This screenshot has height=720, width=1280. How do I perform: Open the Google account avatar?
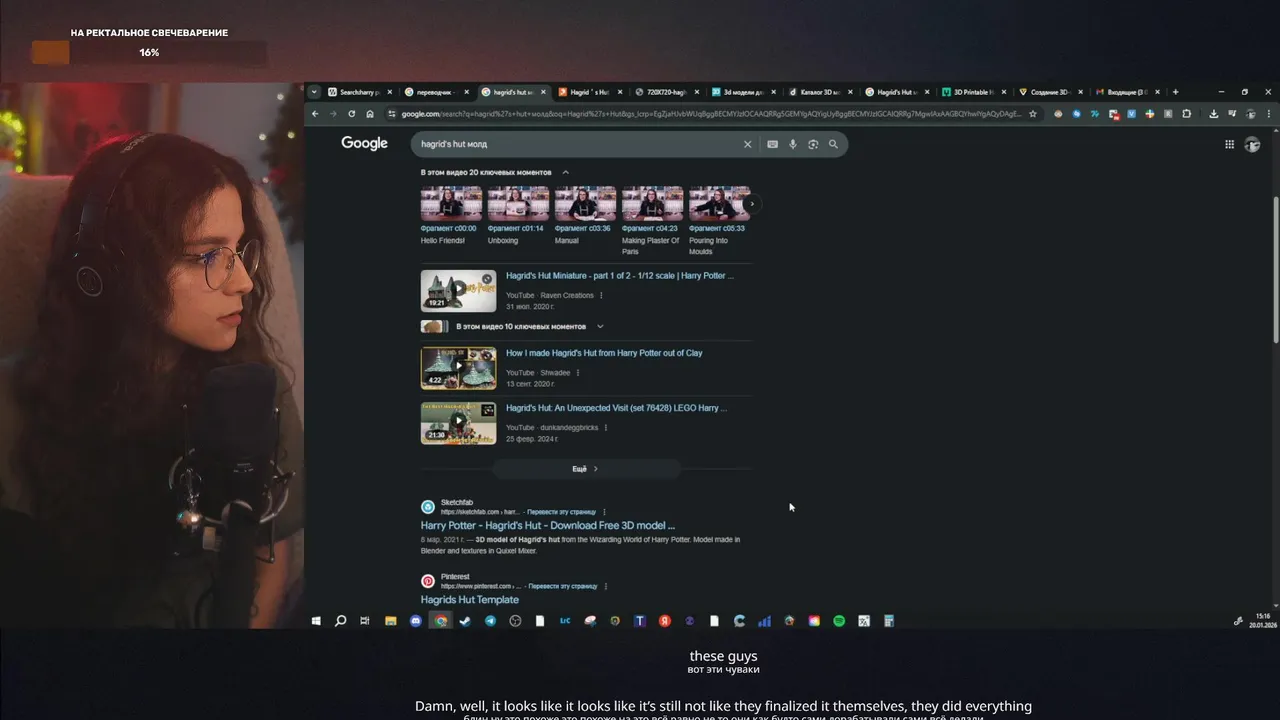(1252, 144)
